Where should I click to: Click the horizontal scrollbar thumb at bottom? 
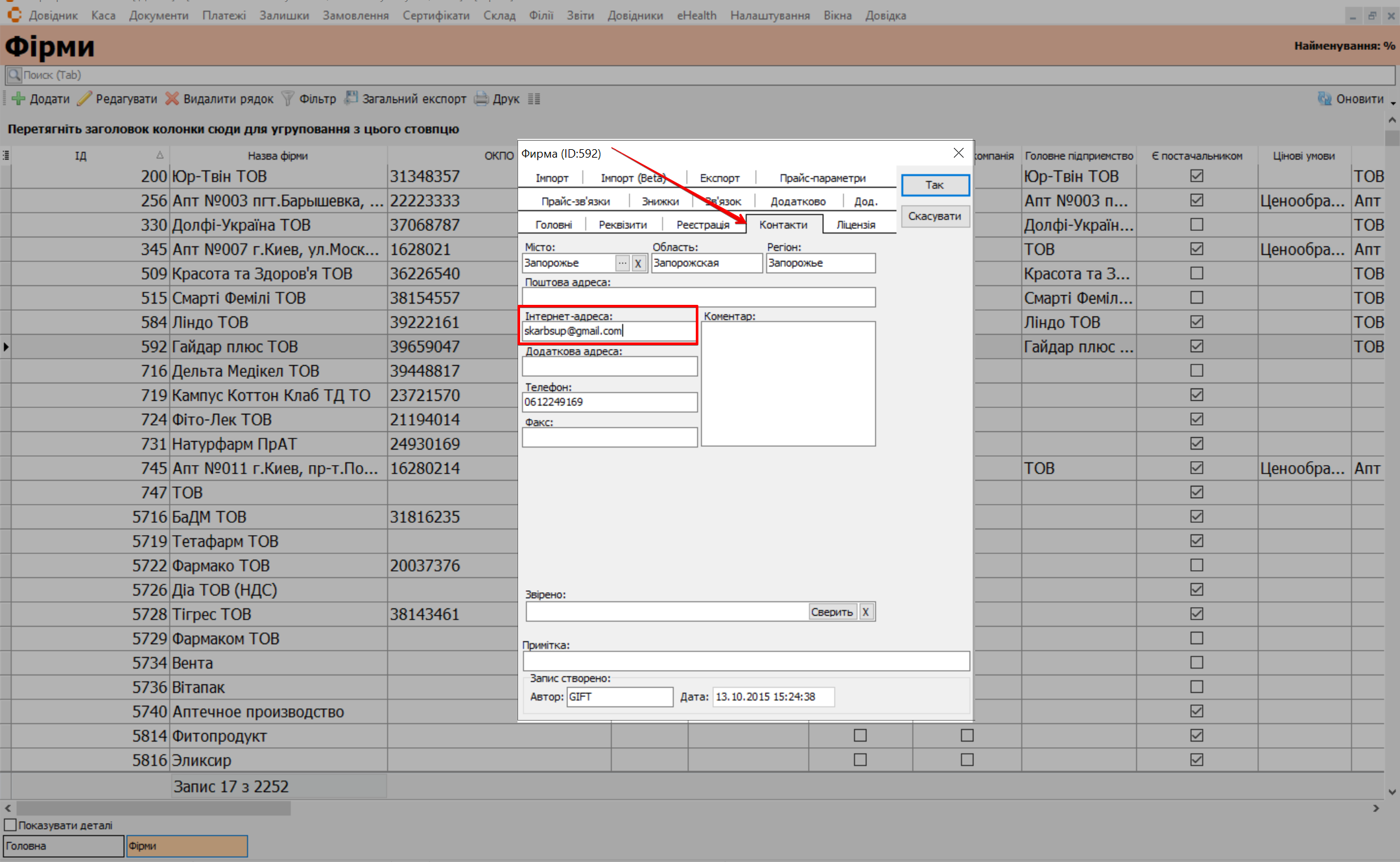[x=153, y=808]
